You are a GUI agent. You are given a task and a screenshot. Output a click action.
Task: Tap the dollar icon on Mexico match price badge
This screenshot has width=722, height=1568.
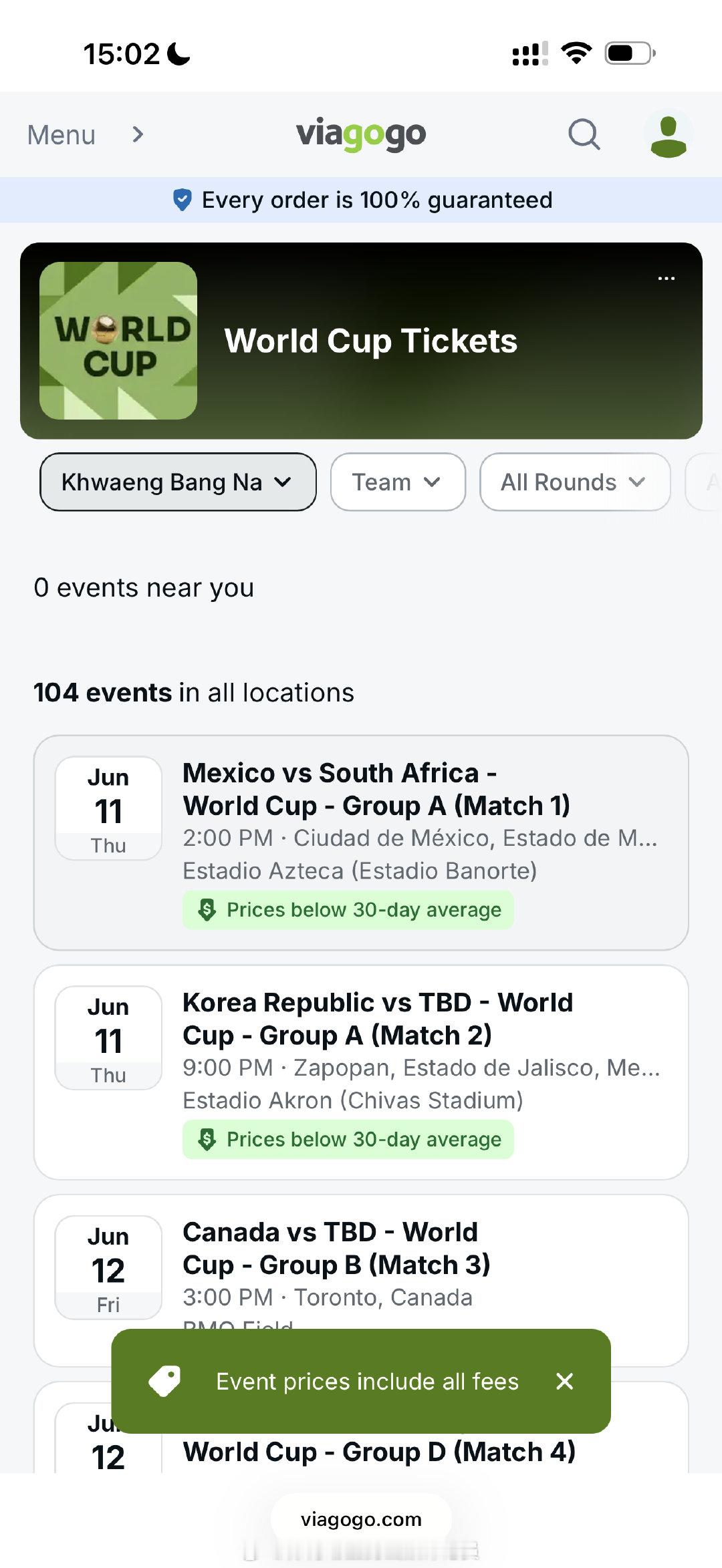point(207,909)
